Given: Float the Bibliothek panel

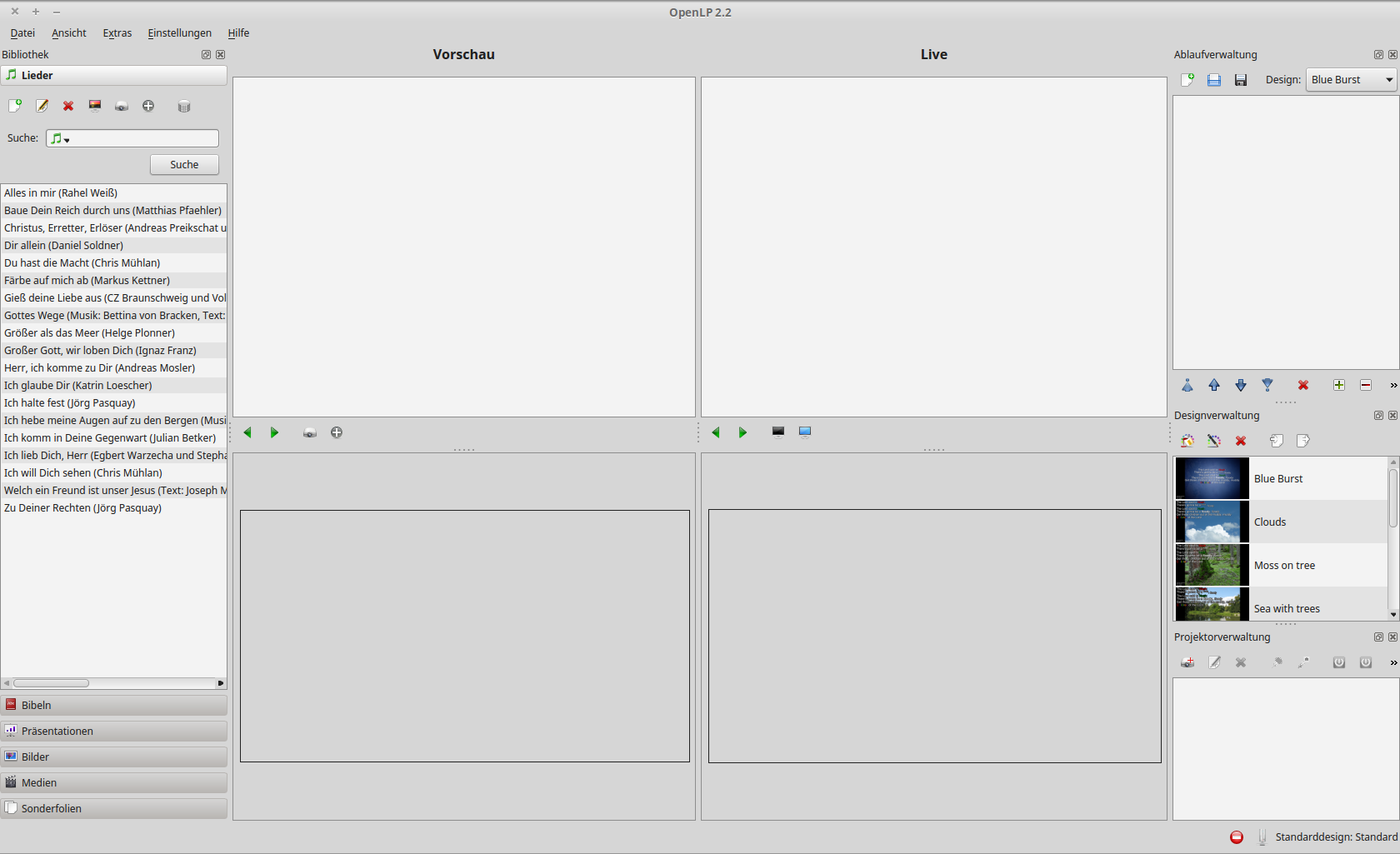Looking at the screenshot, I should [x=206, y=54].
